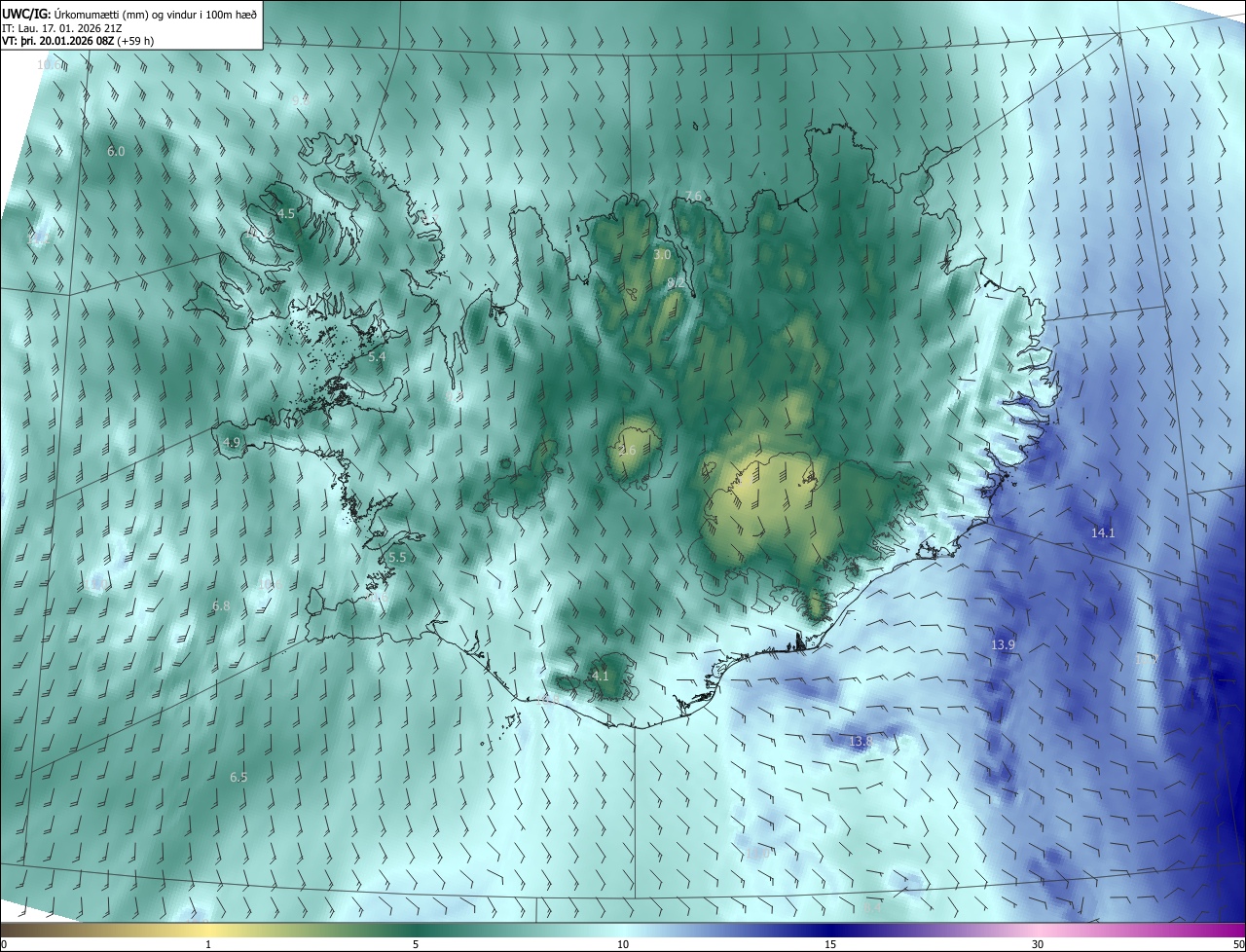
Task: Select the colour scale tick label 50
Action: pyautogui.click(x=1238, y=945)
